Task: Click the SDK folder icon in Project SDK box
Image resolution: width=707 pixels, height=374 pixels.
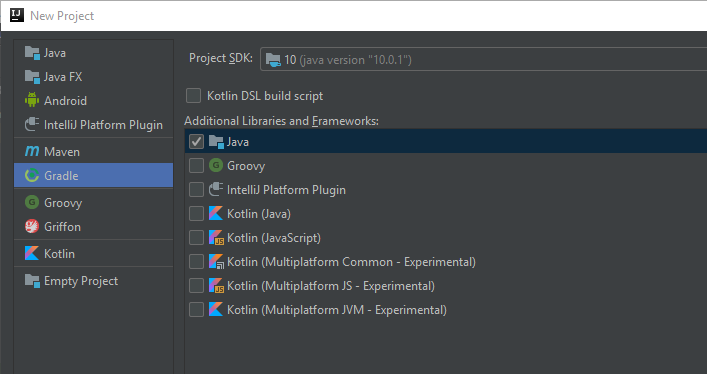Action: click(x=273, y=60)
